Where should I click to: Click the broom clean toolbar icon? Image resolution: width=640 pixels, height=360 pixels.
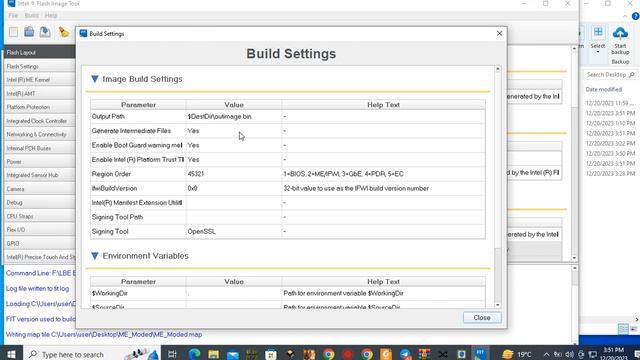pos(63,32)
